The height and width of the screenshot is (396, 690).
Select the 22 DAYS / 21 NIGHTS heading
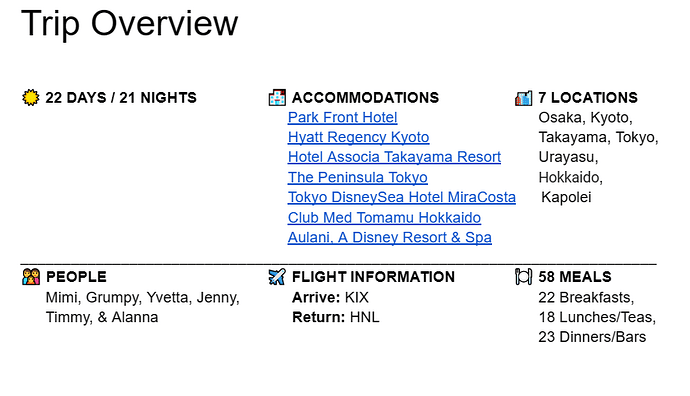pyautogui.click(x=121, y=98)
